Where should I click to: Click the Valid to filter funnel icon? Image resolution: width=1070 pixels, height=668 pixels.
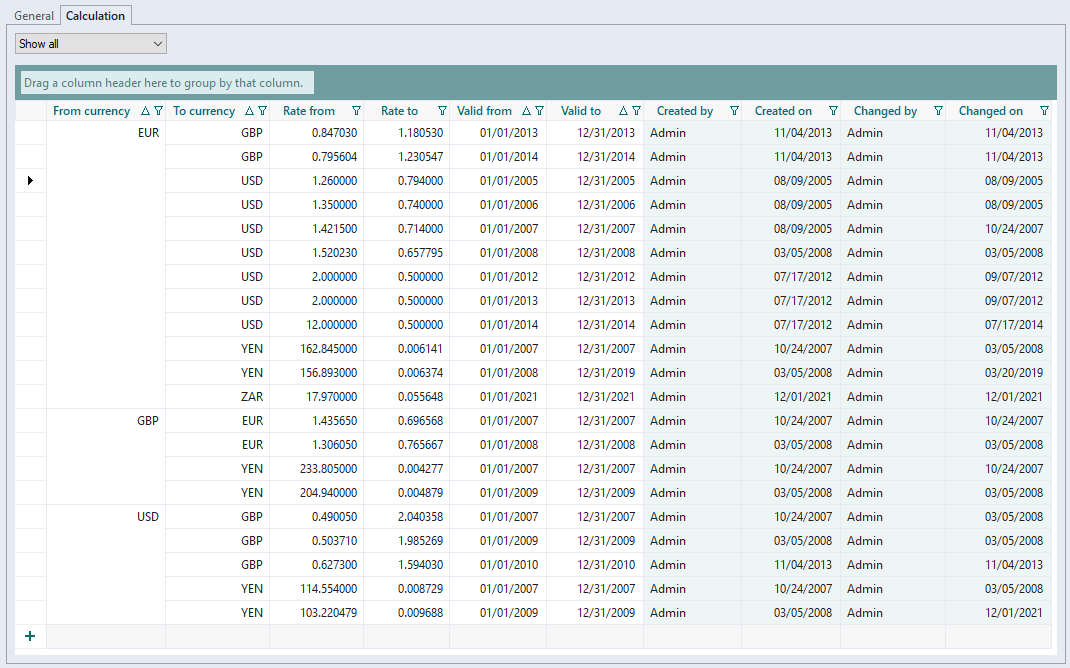636,111
